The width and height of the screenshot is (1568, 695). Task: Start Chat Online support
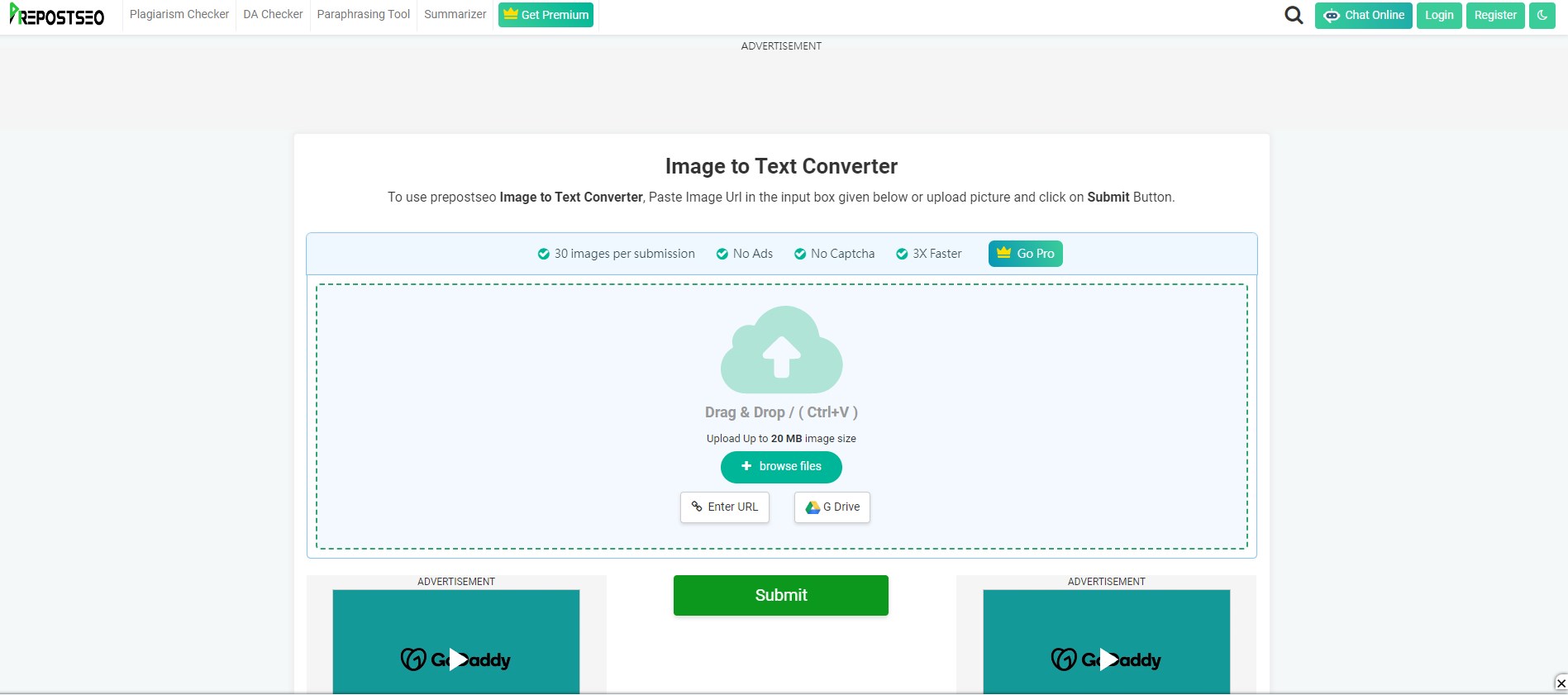(1363, 15)
